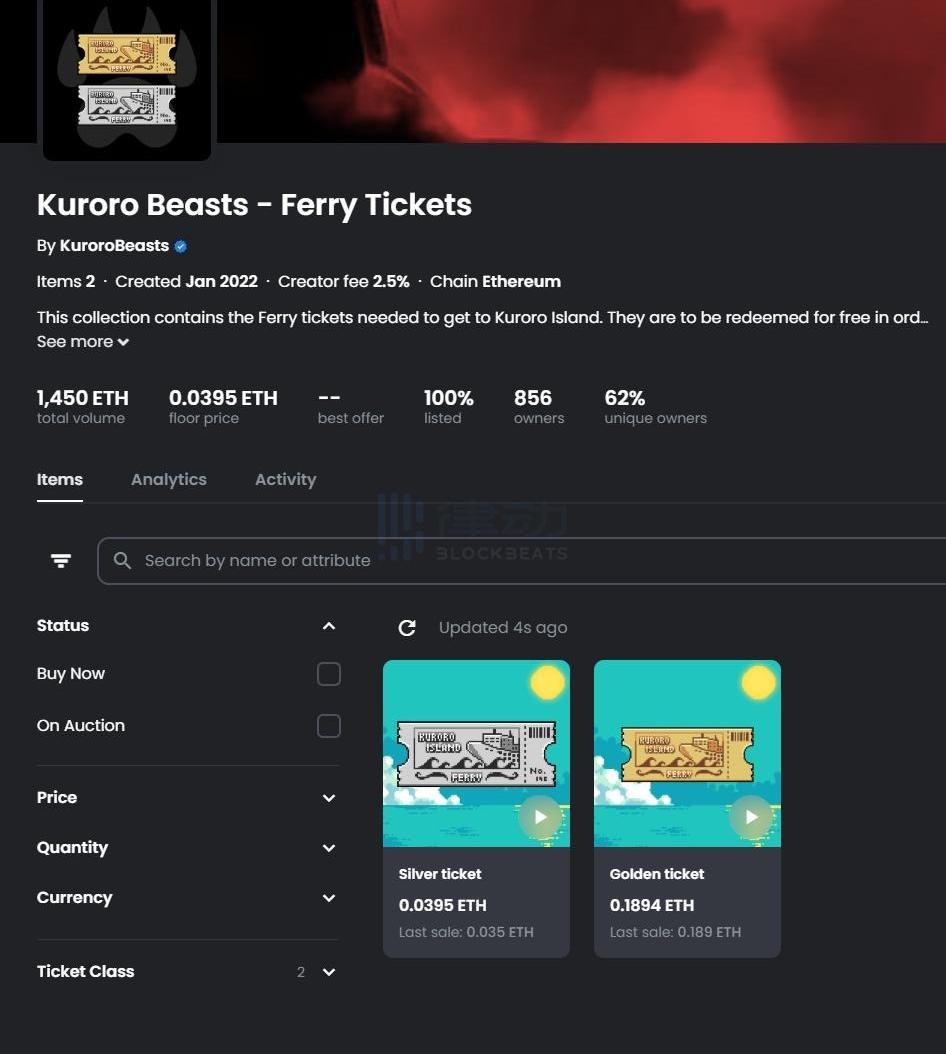946x1054 pixels.
Task: Enable the Buy Now checkbox
Action: [x=329, y=674]
